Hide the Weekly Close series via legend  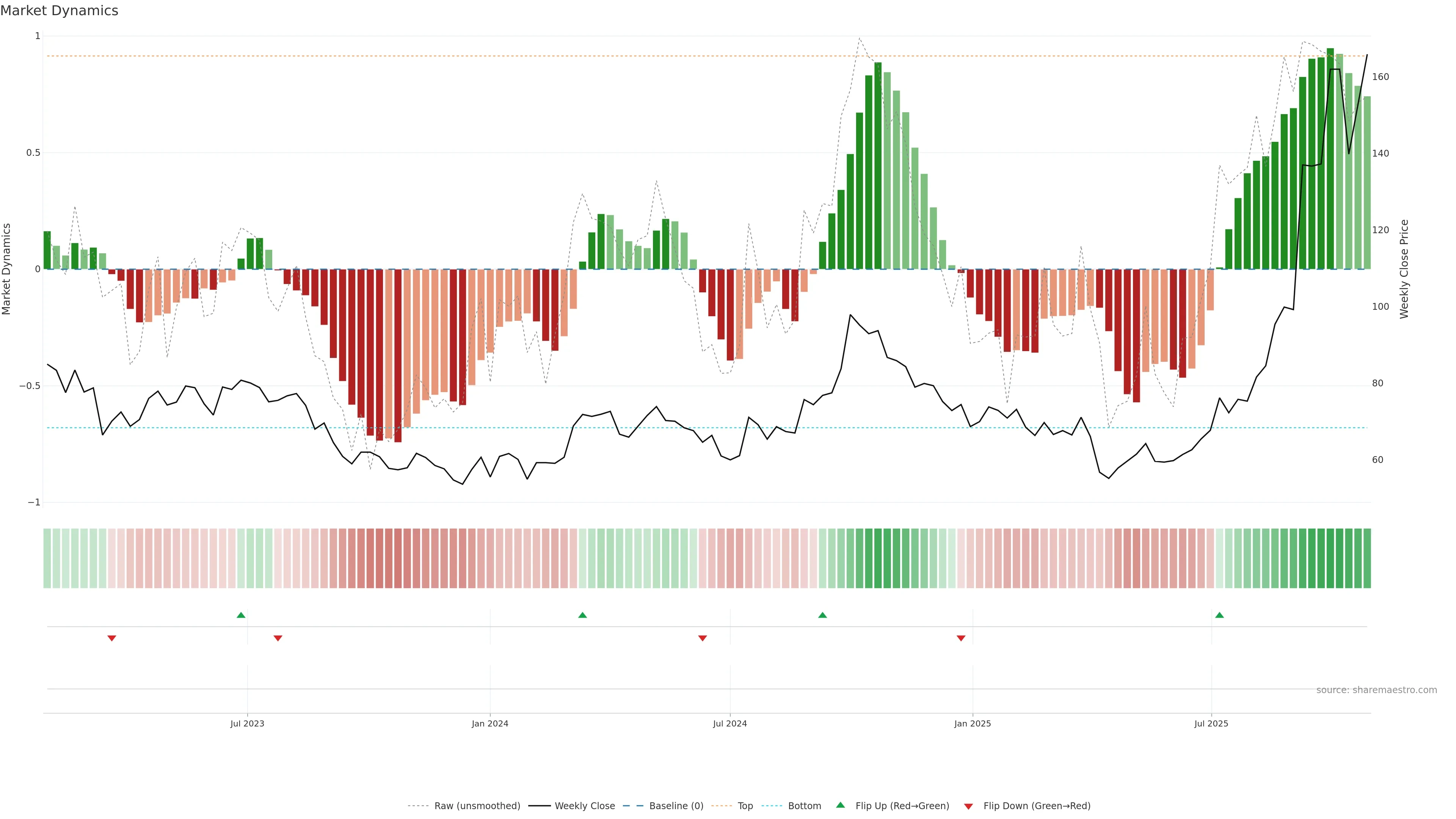click(584, 806)
